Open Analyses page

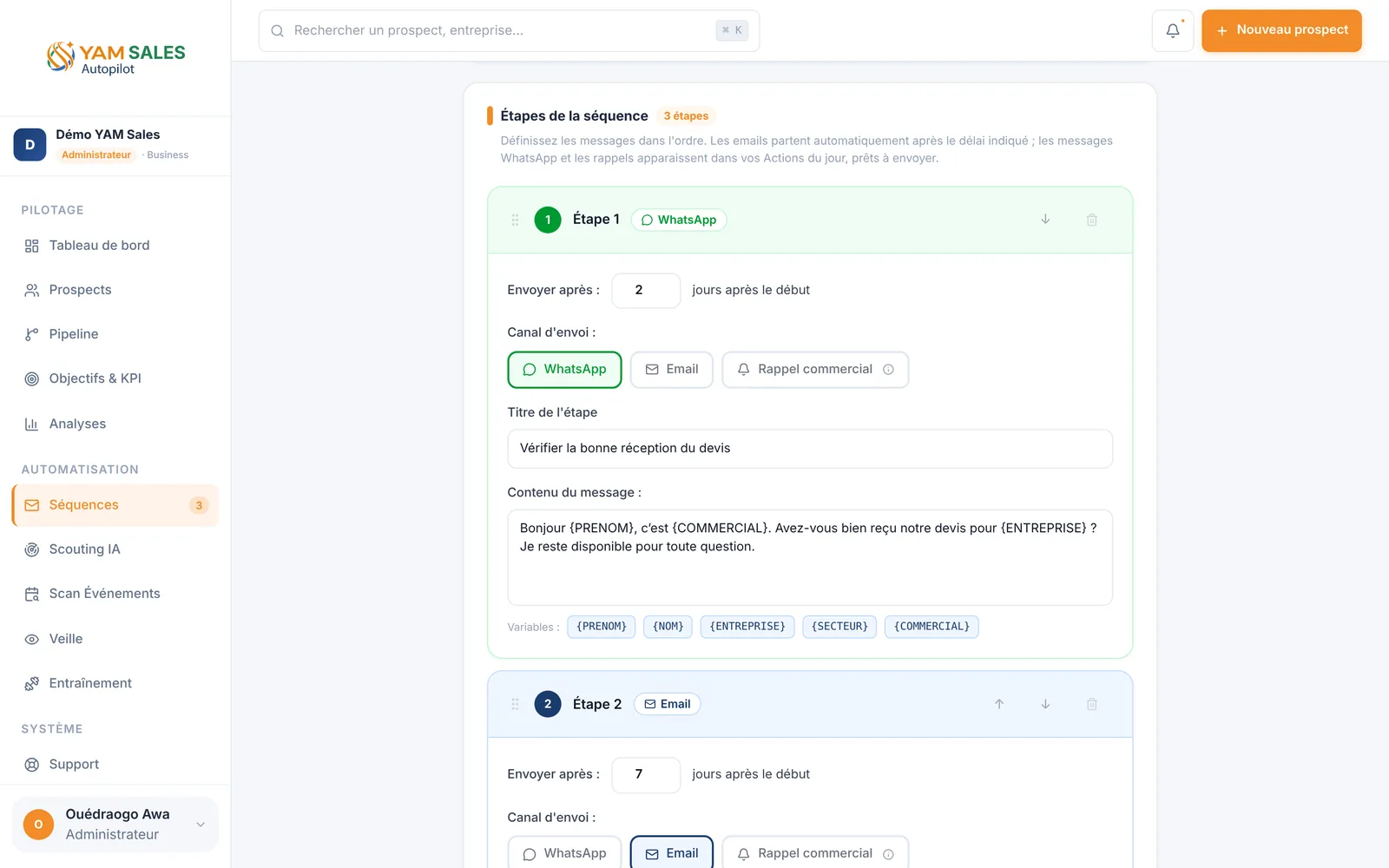click(115, 424)
